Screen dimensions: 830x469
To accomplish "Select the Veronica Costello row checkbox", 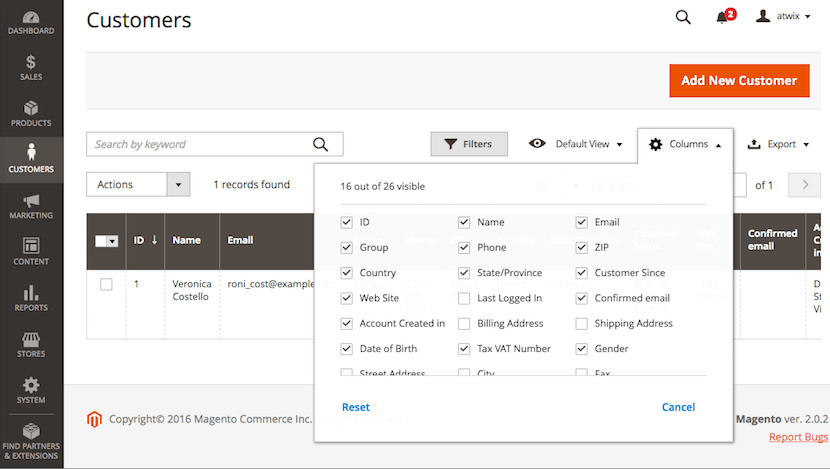I will [106, 284].
